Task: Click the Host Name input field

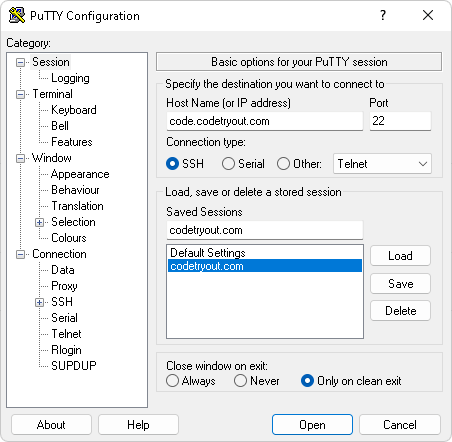Action: click(265, 121)
